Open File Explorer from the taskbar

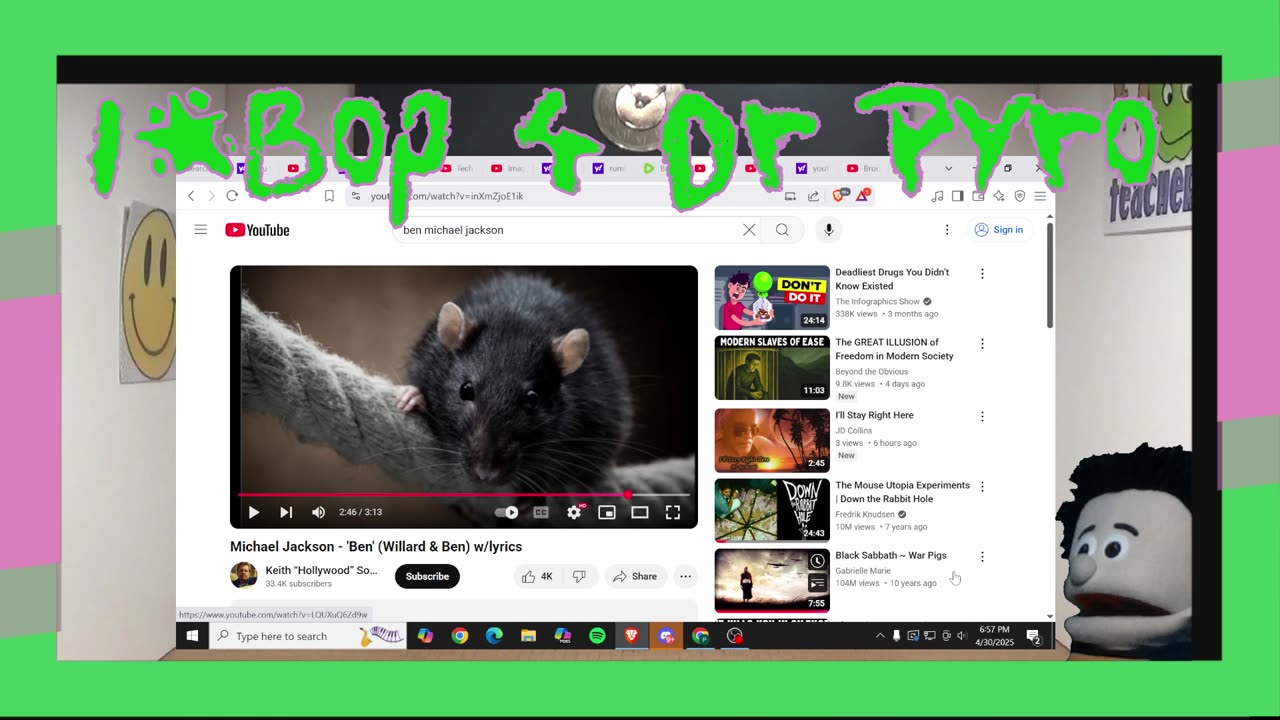[528, 636]
